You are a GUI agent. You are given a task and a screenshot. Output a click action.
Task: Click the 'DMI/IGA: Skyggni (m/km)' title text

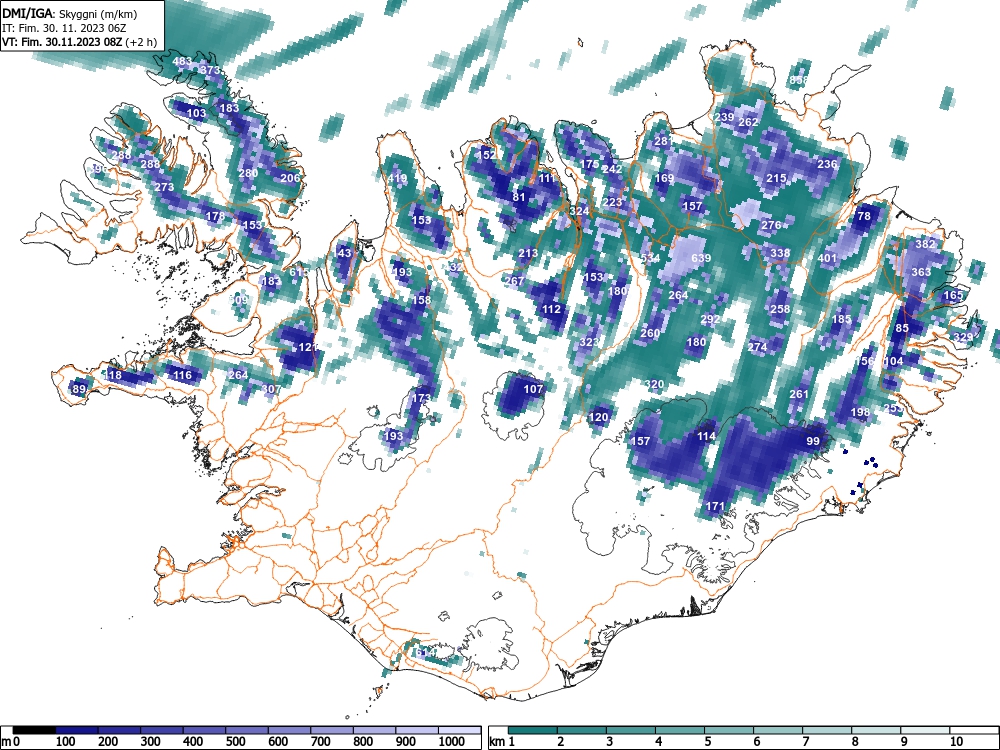(x=70, y=13)
